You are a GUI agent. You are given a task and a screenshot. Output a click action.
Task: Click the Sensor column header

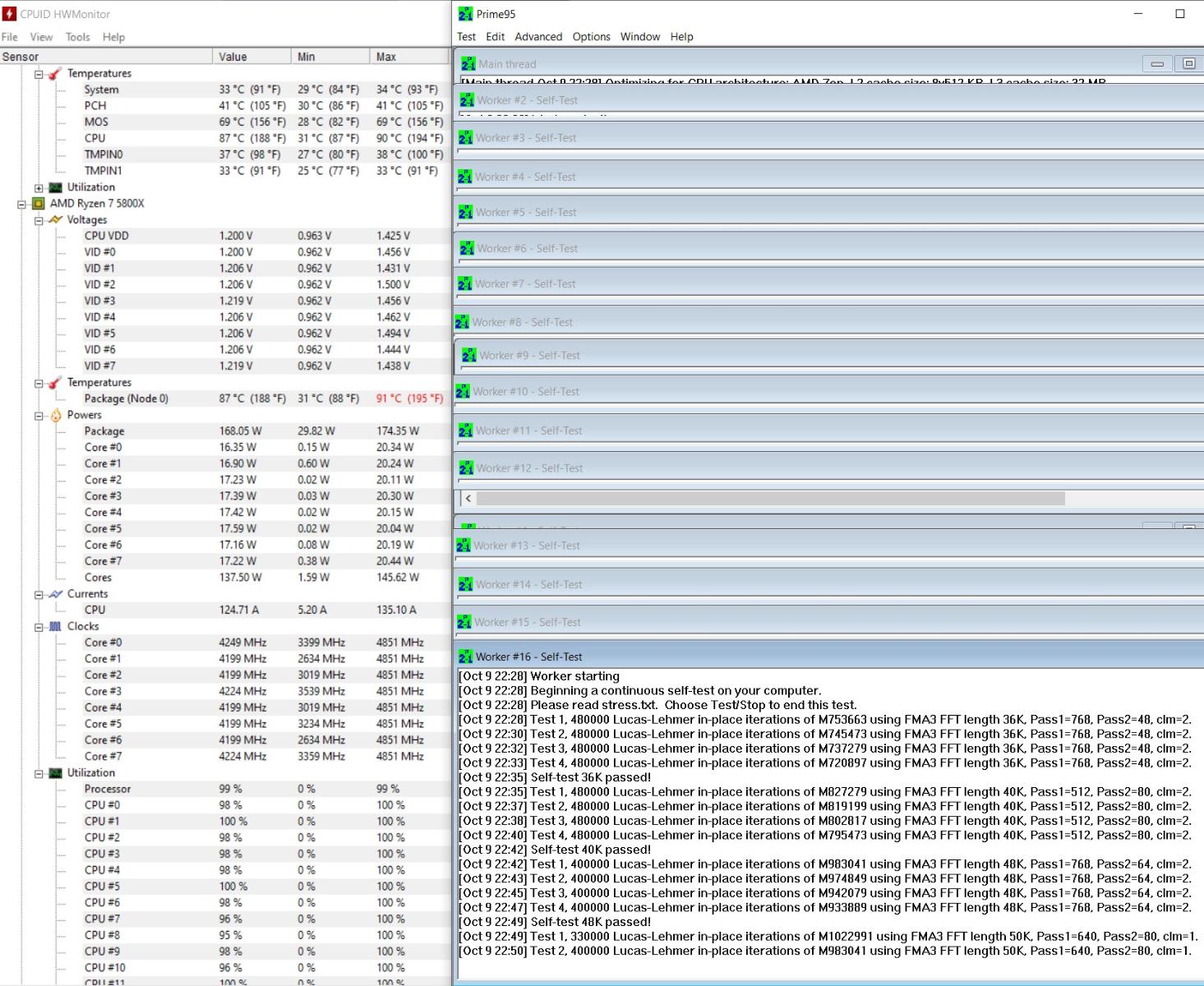click(106, 57)
